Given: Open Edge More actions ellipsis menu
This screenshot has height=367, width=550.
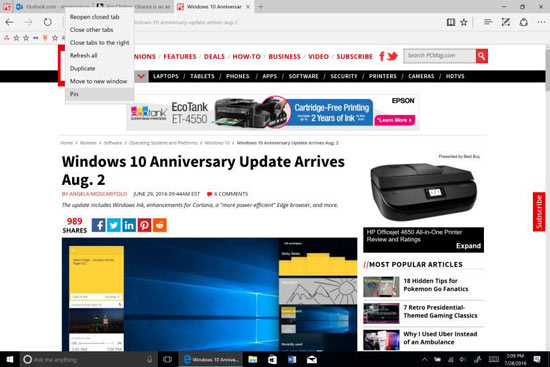Looking at the screenshot, I should [541, 22].
